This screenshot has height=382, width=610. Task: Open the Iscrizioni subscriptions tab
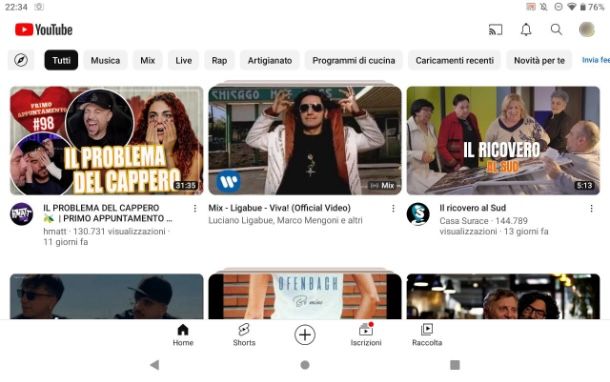coord(366,335)
